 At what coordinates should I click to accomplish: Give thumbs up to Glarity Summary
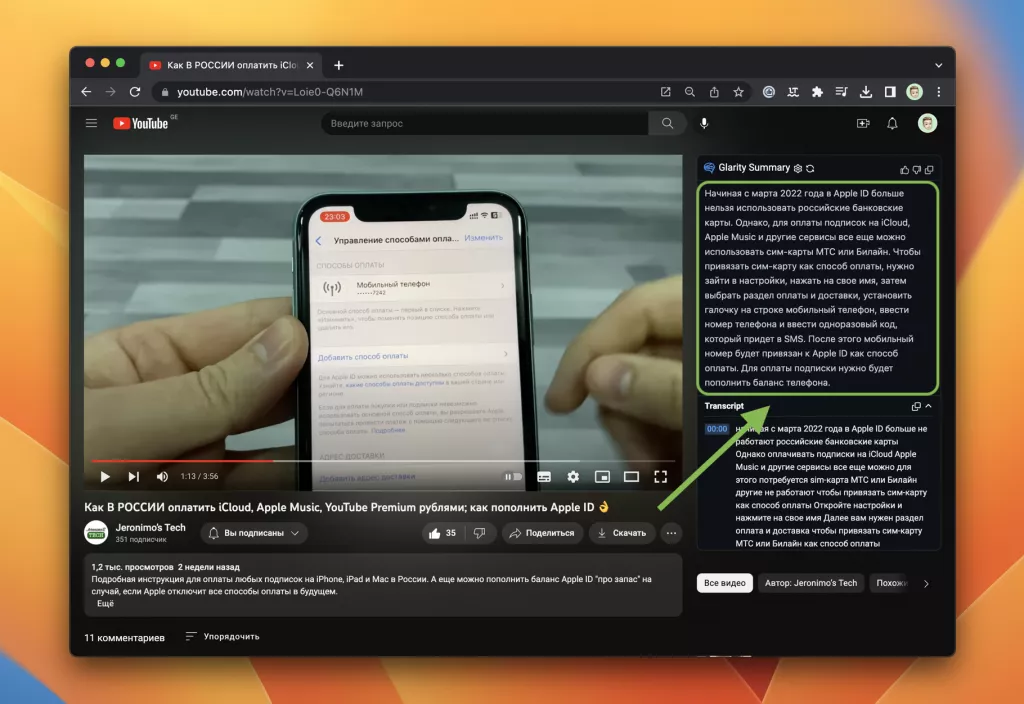(x=904, y=170)
